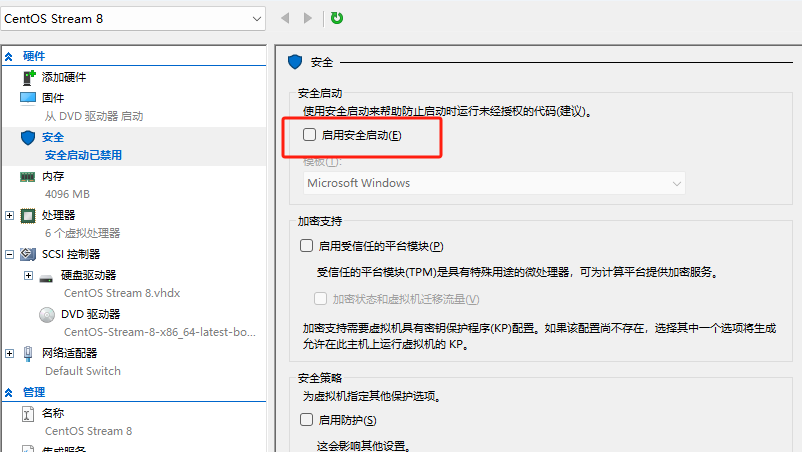Select the 添加硬件 icon
The height and width of the screenshot is (452, 802).
(x=29, y=77)
